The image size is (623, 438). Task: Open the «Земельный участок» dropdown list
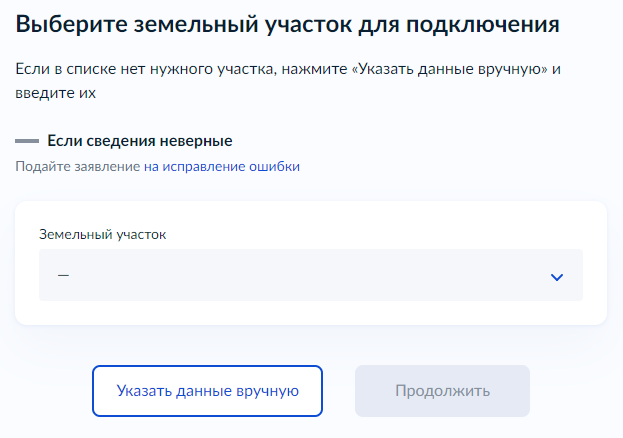tap(310, 275)
